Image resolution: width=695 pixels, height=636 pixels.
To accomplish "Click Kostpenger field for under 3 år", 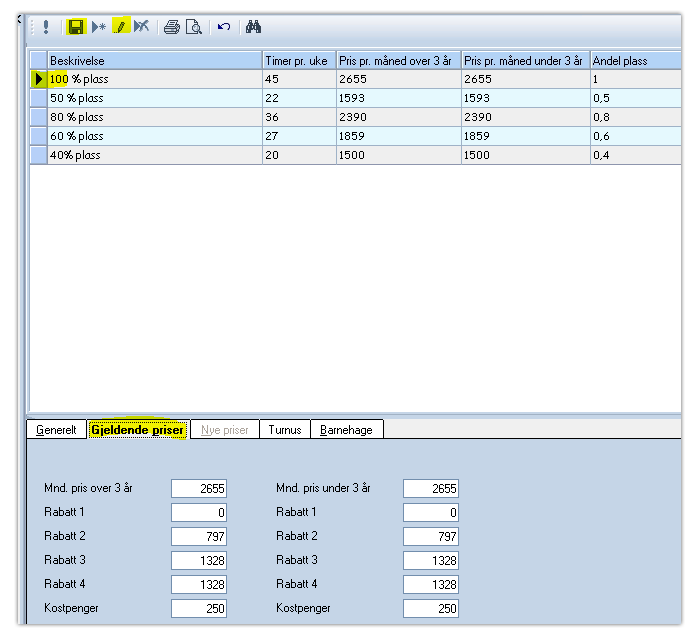I will coord(431,608).
